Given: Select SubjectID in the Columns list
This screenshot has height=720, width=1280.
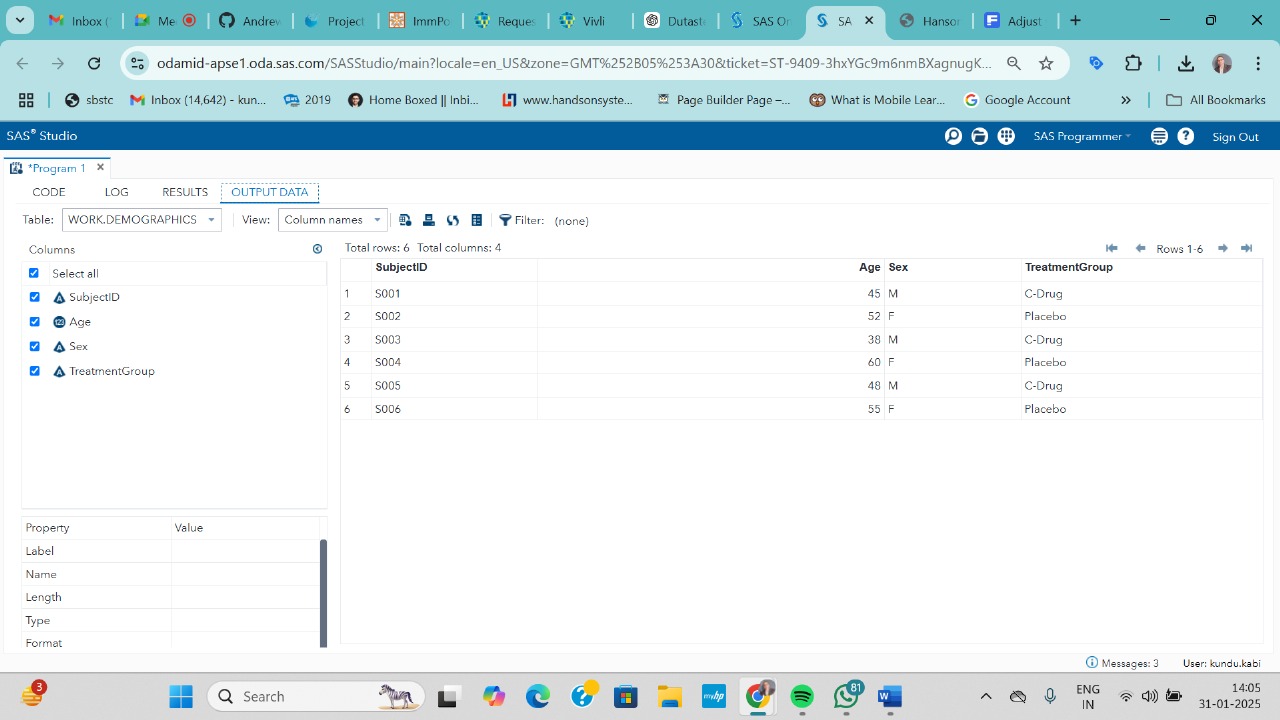Looking at the screenshot, I should pos(94,297).
